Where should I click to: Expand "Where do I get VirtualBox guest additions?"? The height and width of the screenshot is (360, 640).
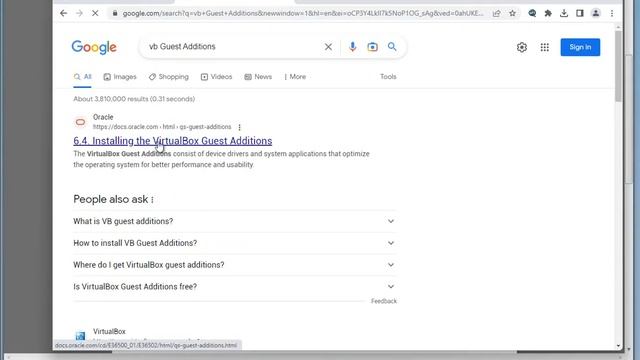pyautogui.click(x=235, y=265)
